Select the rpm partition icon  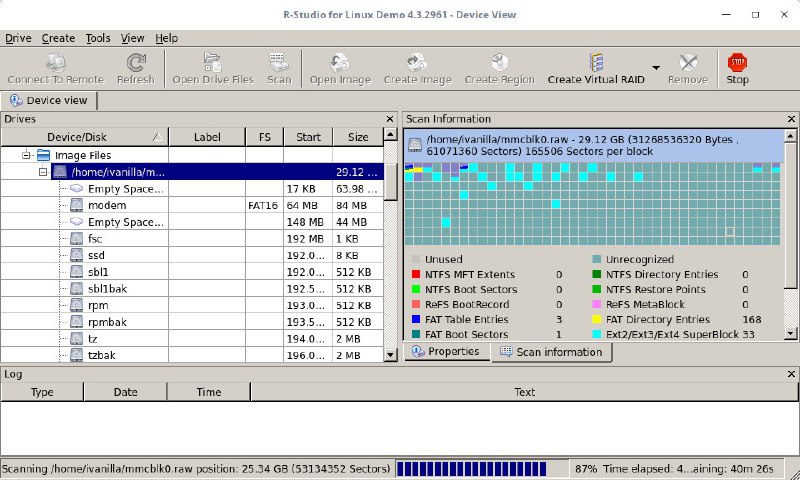[x=77, y=305]
